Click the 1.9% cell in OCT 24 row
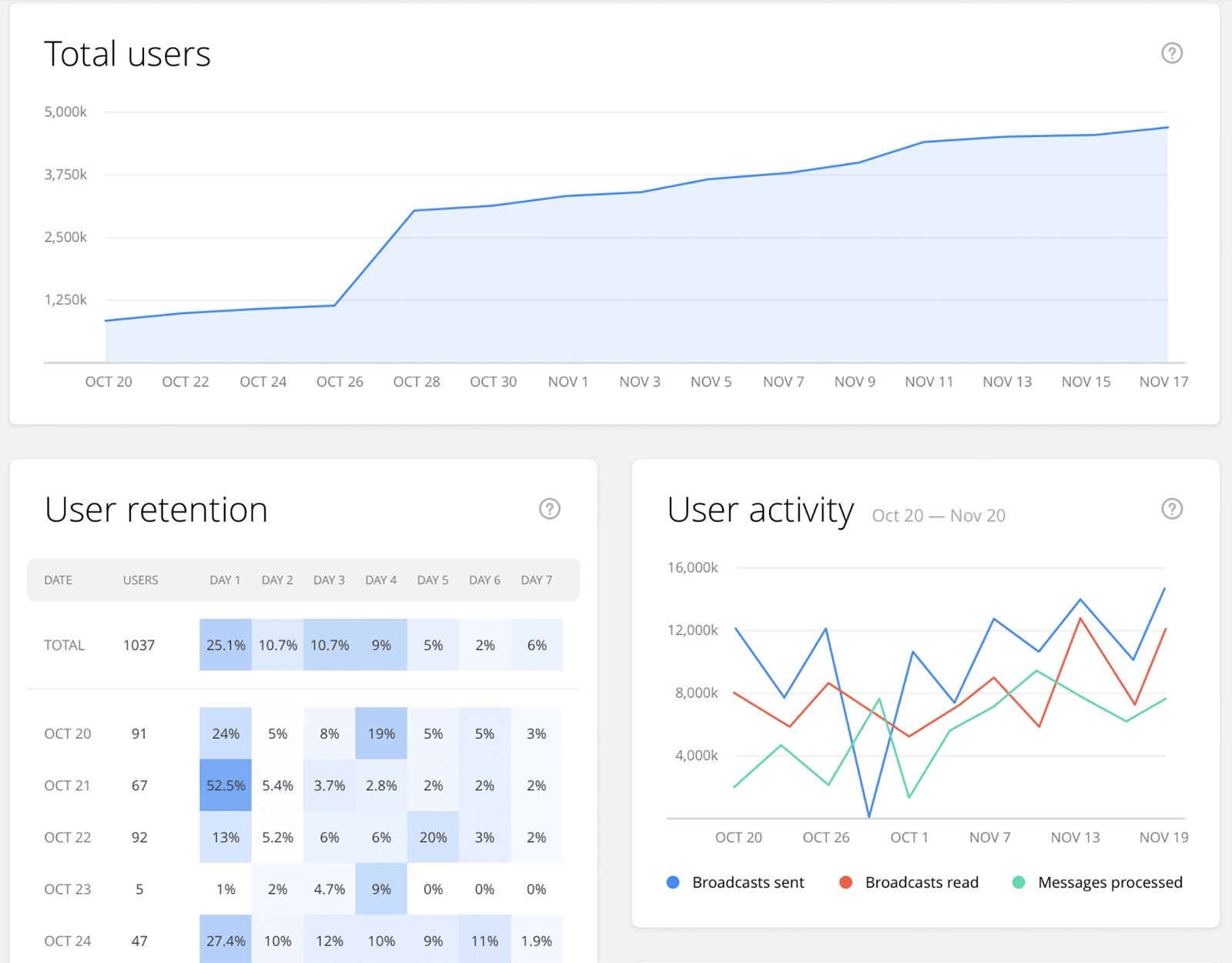 click(x=537, y=940)
